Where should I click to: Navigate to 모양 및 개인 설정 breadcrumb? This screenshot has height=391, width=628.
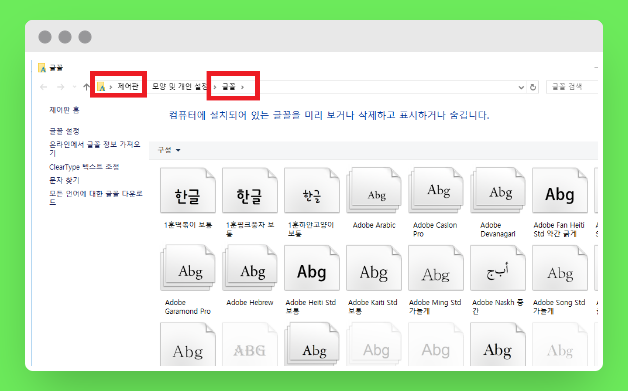pos(179,87)
